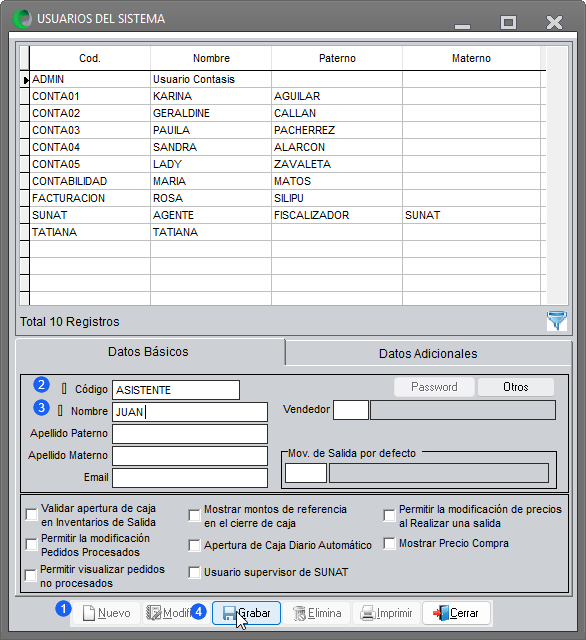This screenshot has height=640, width=586.
Task: Switch to Datos Adicionales tab
Action: coord(428,353)
